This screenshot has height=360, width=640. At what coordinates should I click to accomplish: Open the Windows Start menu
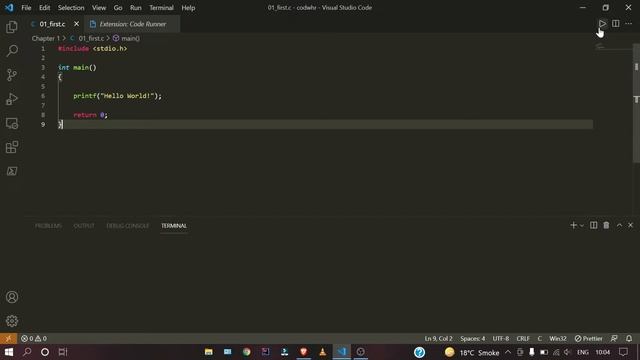pos(9,352)
